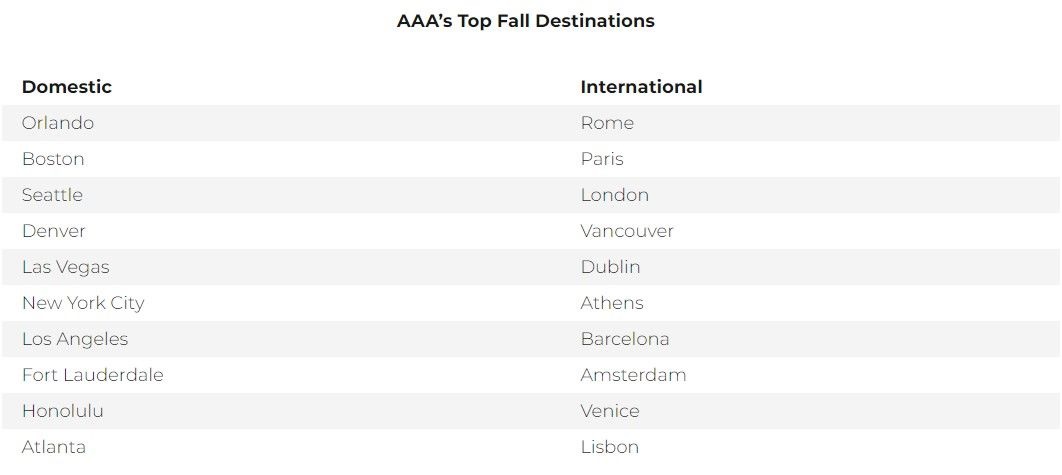Click Fort Lauderdale in the table
1062x475 pixels.
pyautogui.click(x=93, y=375)
